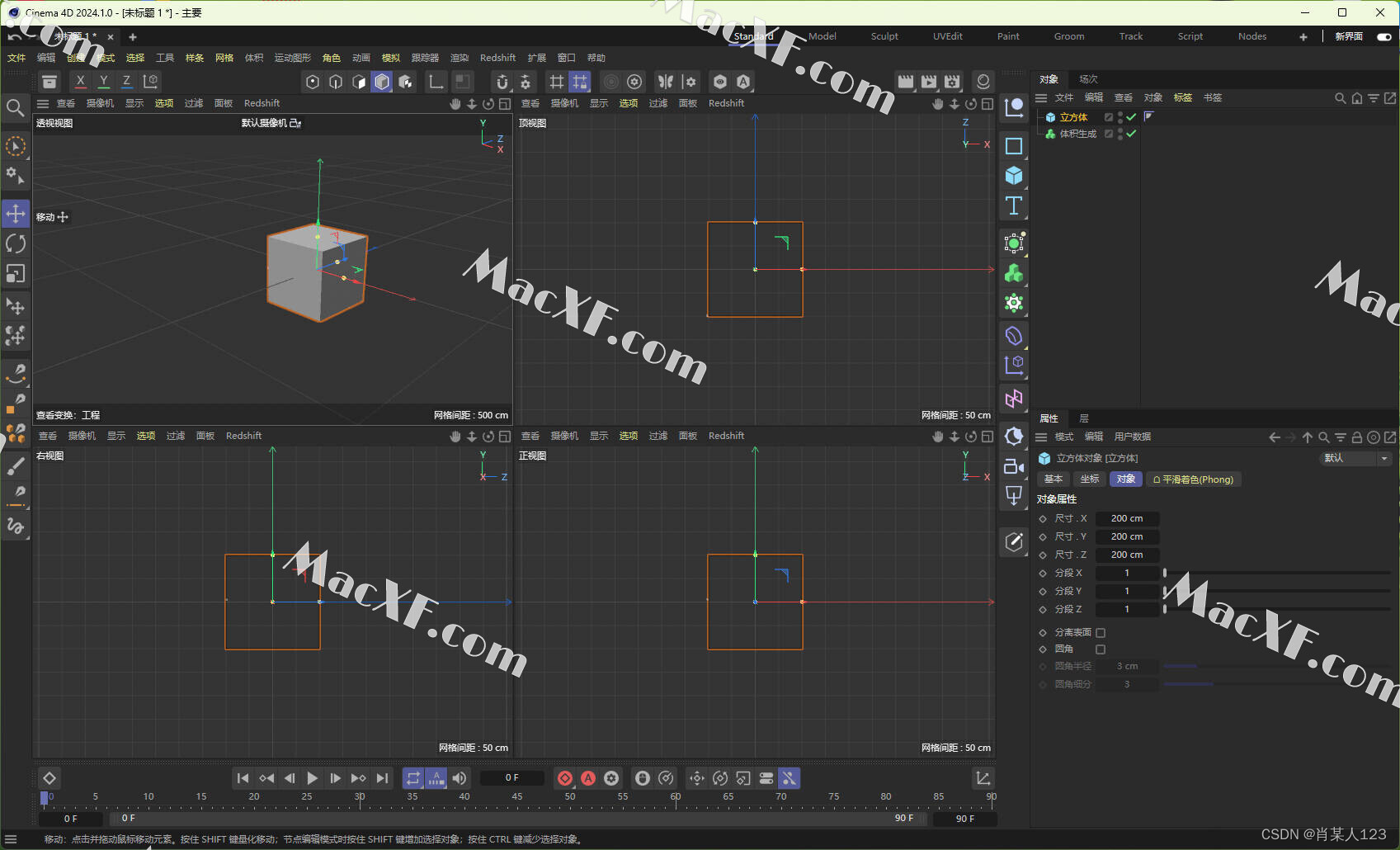Viewport: 1400px width, 850px height.
Task: Select polygons mode icon
Action: point(382,82)
